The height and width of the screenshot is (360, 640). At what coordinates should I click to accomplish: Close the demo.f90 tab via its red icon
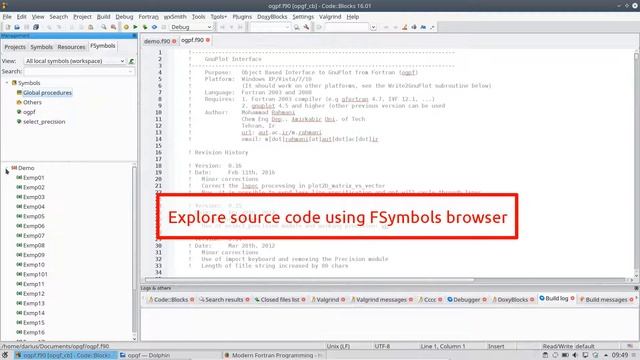point(174,41)
